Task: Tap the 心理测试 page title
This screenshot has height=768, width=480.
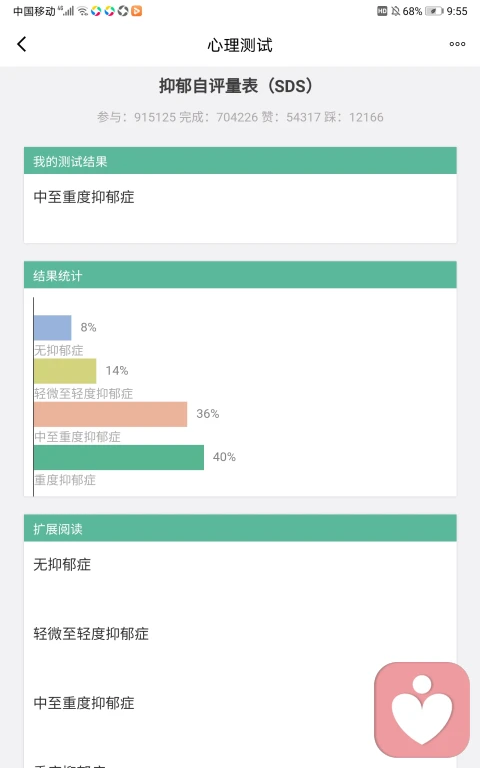Action: [240, 45]
